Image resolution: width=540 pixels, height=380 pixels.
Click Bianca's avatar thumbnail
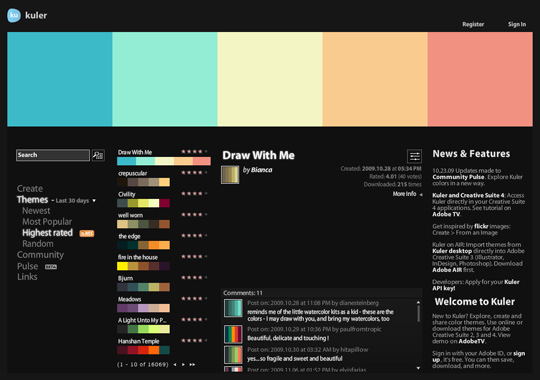230,175
